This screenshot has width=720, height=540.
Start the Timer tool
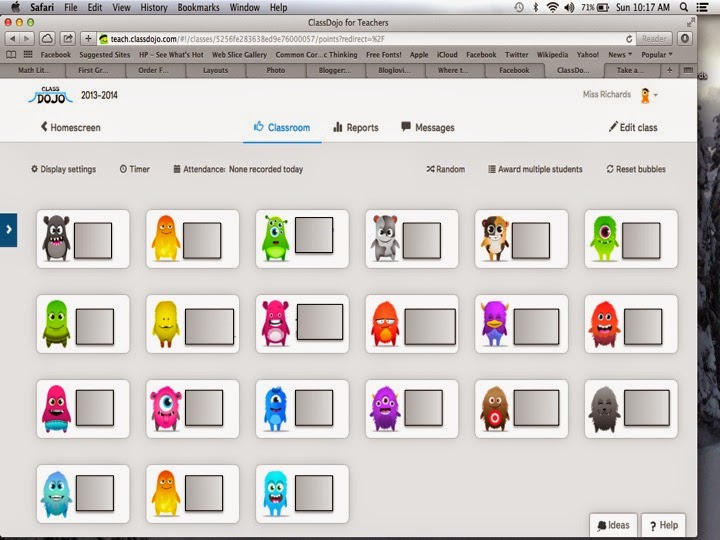(x=135, y=169)
